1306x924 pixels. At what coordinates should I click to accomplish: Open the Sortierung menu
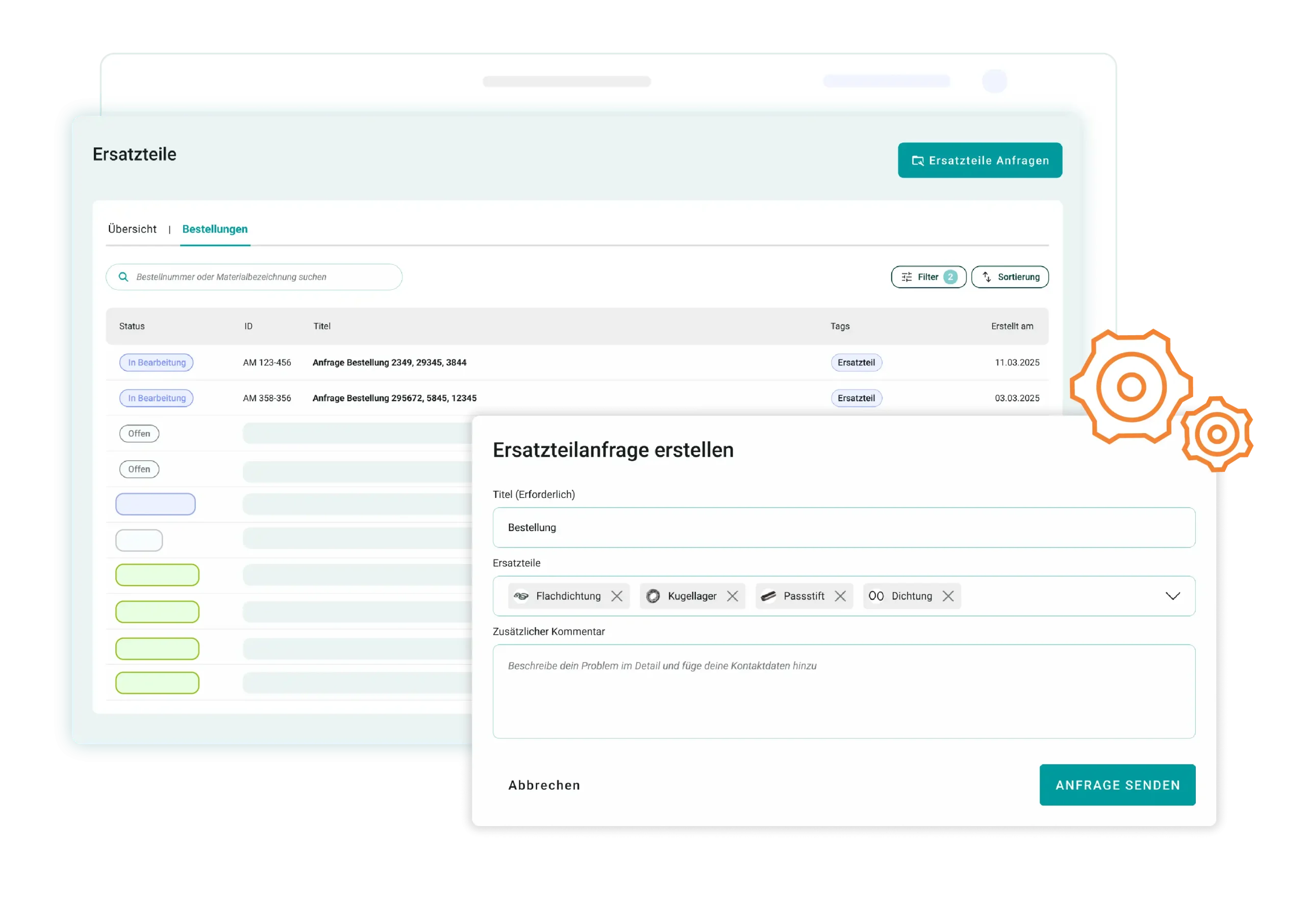pyautogui.click(x=1018, y=277)
